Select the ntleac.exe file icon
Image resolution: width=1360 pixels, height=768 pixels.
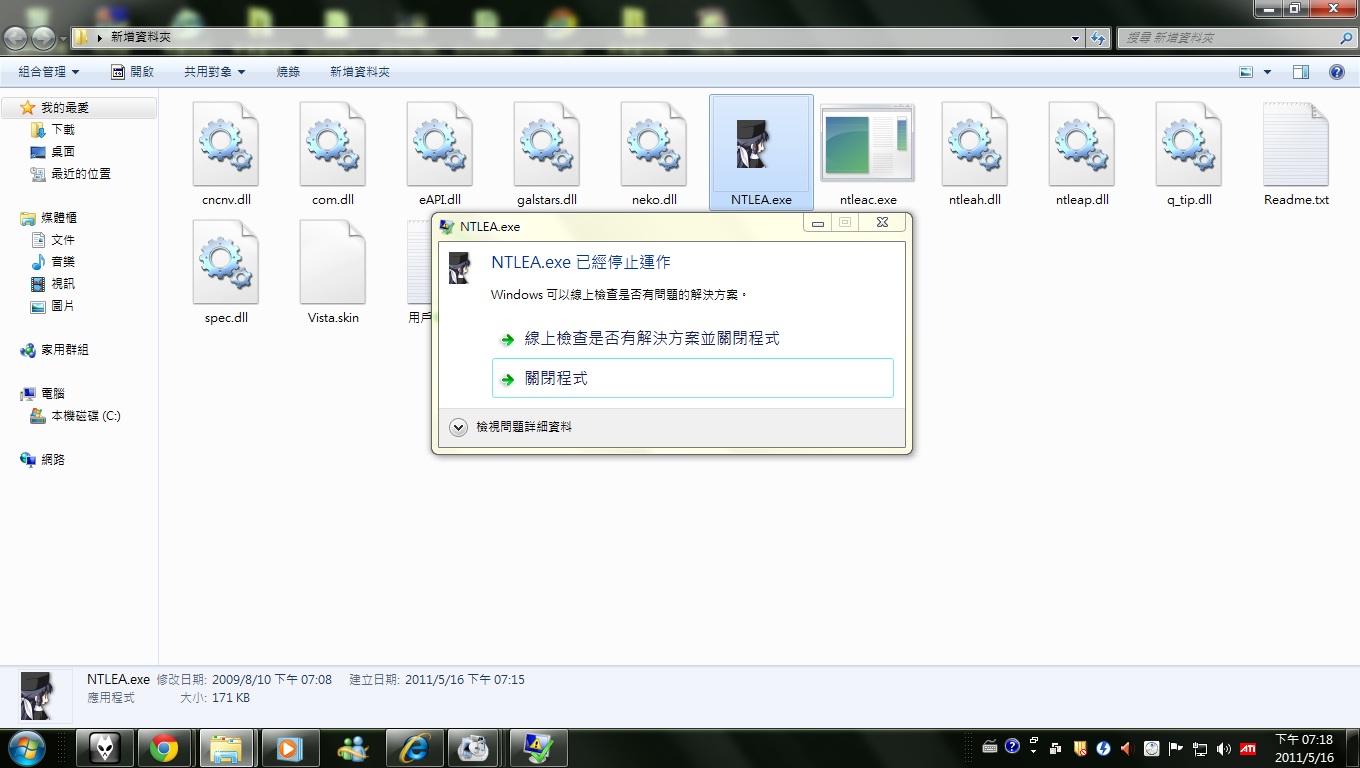tap(867, 146)
